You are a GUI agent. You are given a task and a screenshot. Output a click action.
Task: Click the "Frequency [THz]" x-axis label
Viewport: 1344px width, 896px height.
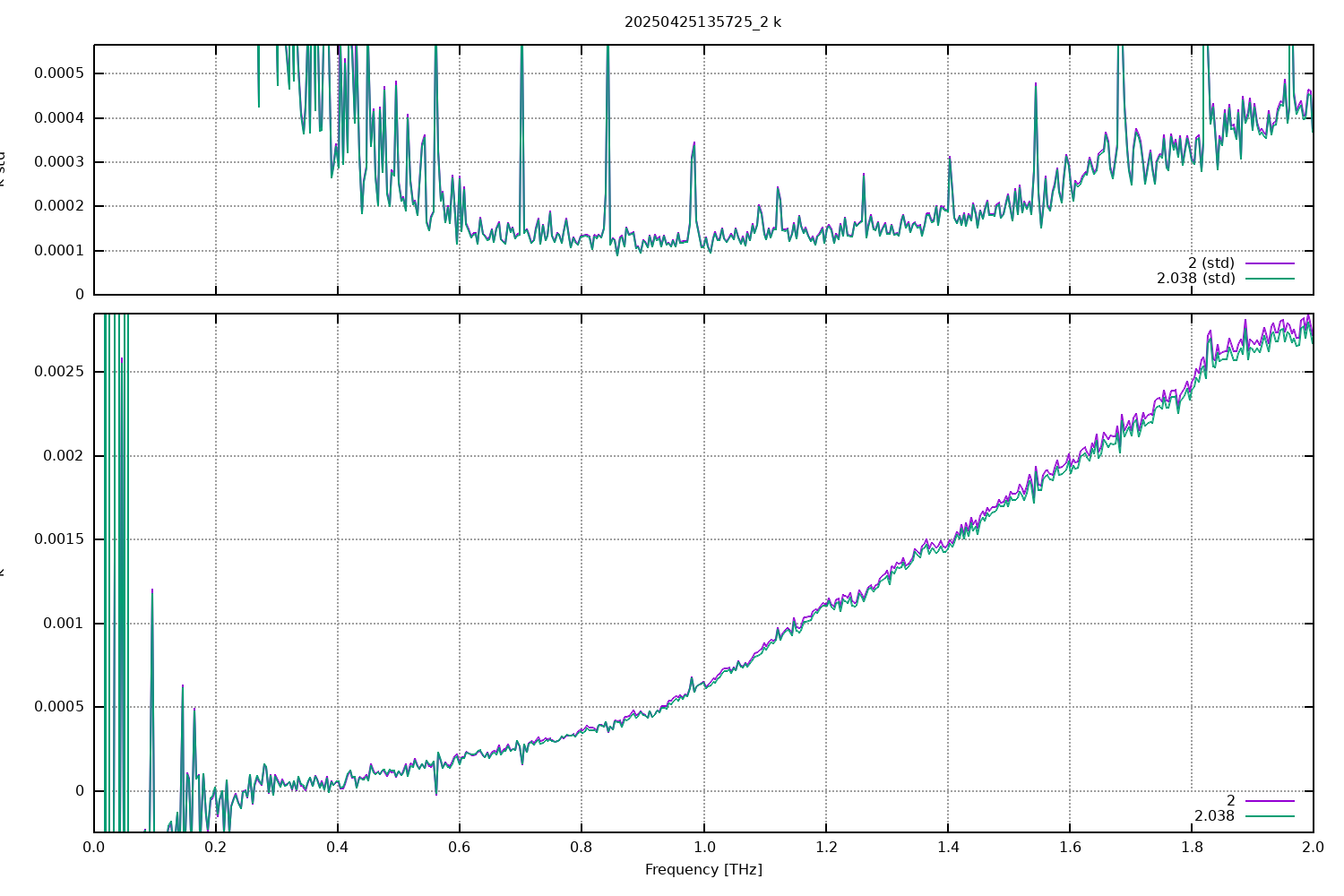703,869
